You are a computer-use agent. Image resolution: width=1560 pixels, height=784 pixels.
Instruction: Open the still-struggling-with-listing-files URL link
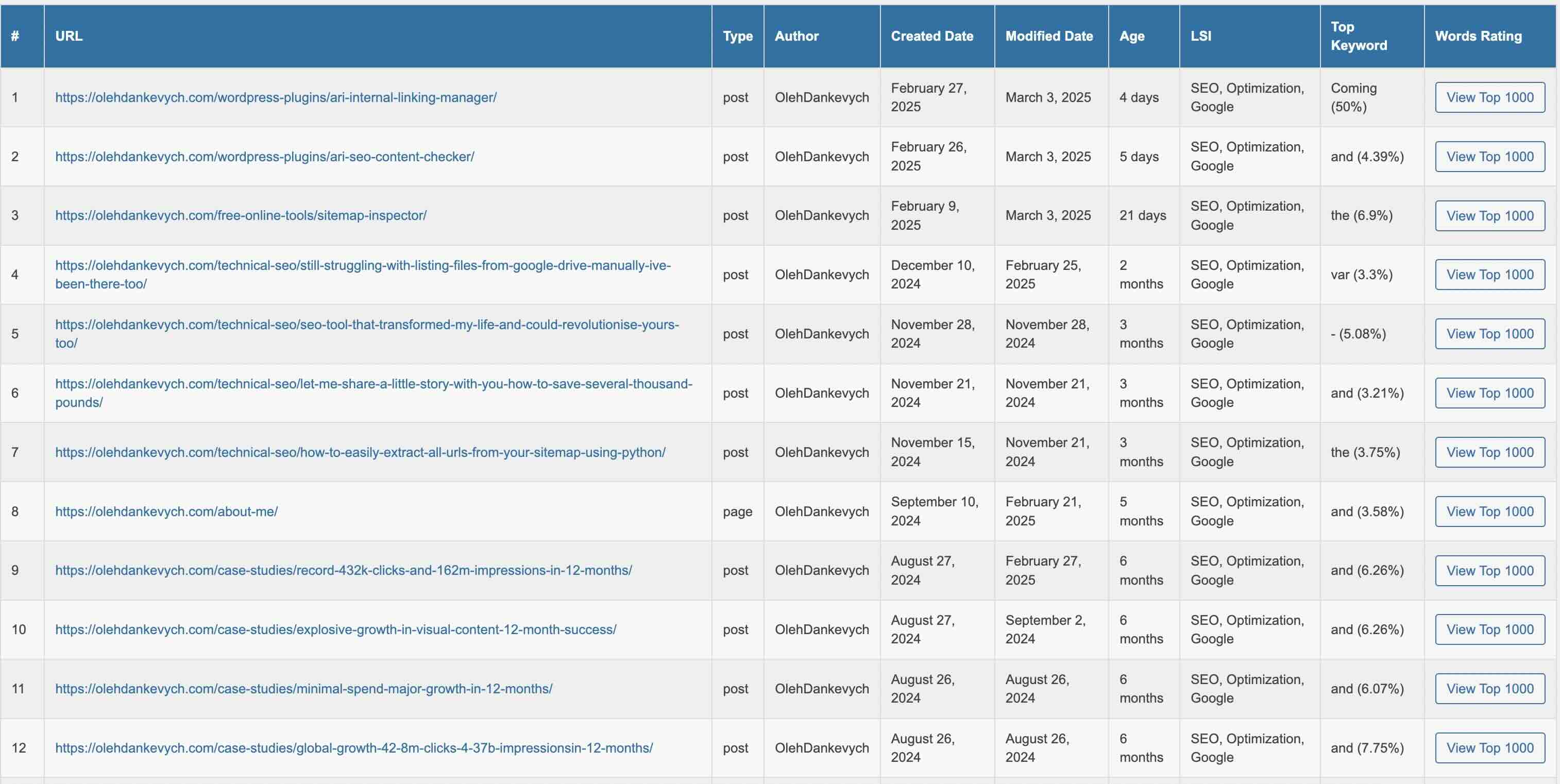click(363, 274)
